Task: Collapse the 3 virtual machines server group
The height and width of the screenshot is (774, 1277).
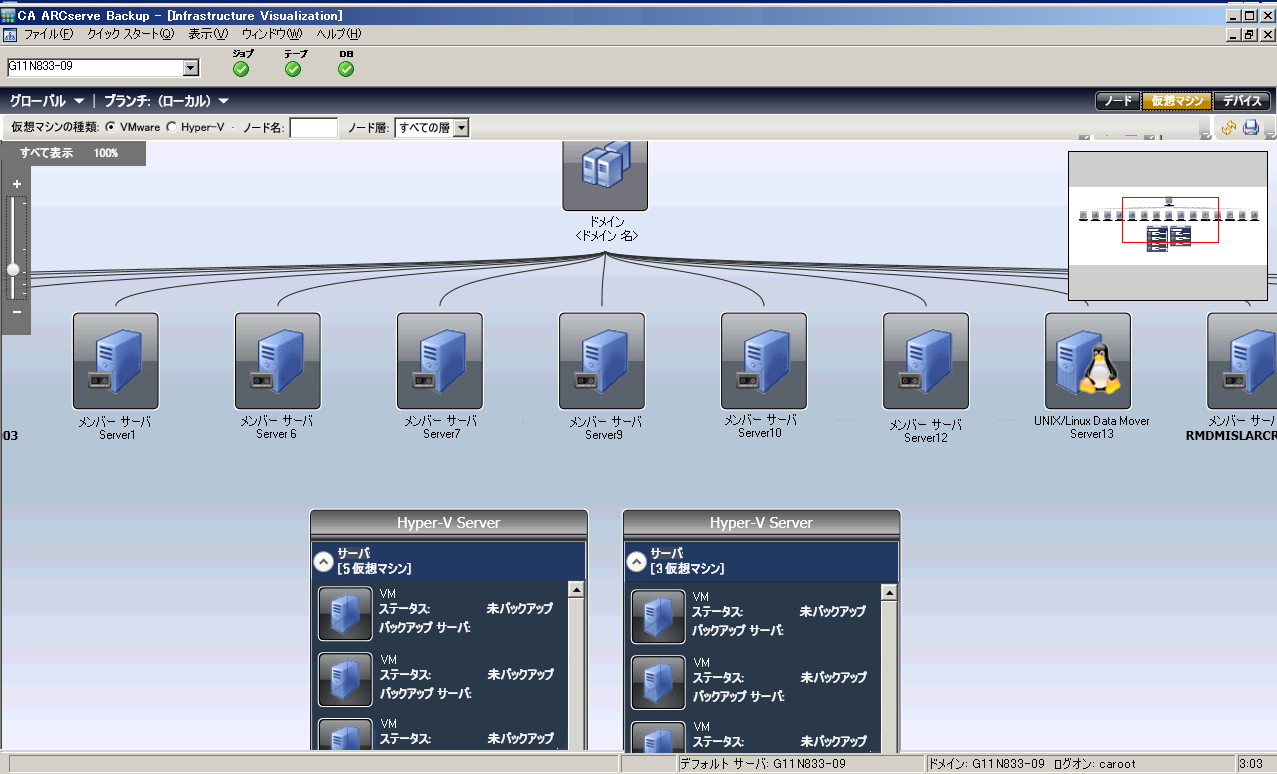Action: [x=637, y=561]
